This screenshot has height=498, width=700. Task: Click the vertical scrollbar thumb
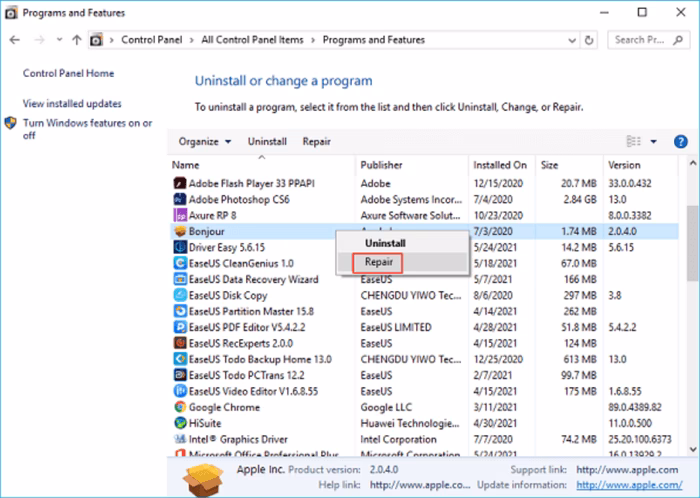(693, 241)
